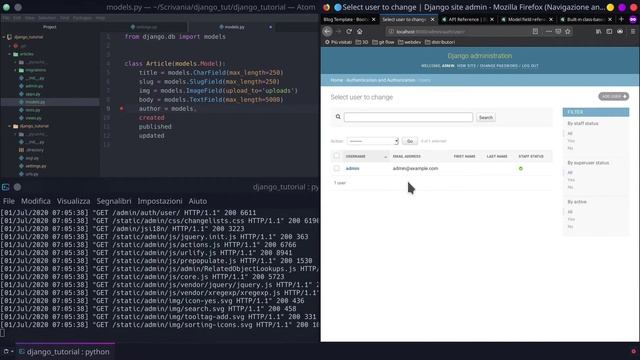
Task: Open the Aiuto menu in terminal
Action: [198, 201]
